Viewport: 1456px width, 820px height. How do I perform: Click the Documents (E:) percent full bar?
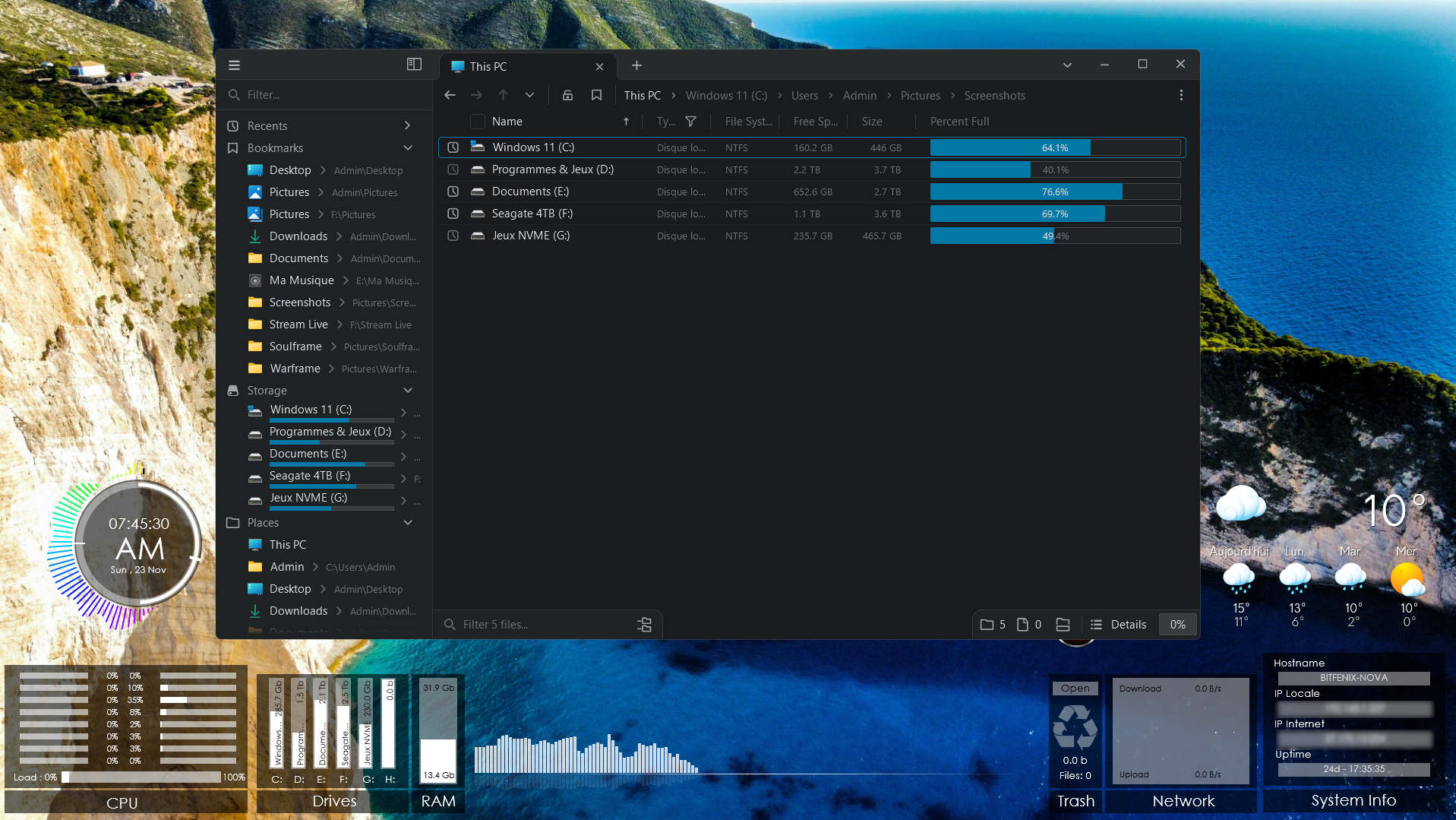1055,192
